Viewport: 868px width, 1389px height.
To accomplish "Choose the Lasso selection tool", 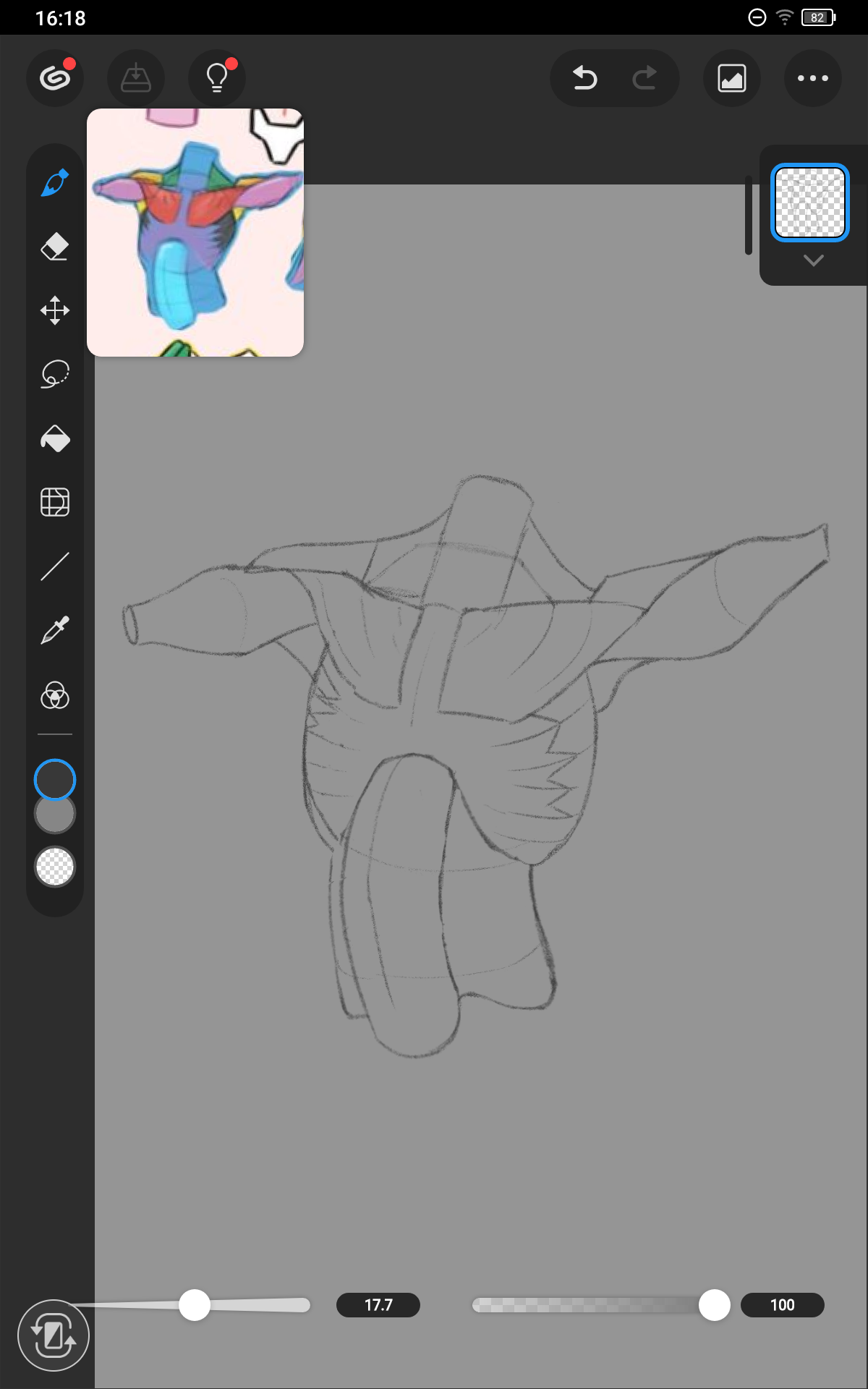I will [55, 374].
